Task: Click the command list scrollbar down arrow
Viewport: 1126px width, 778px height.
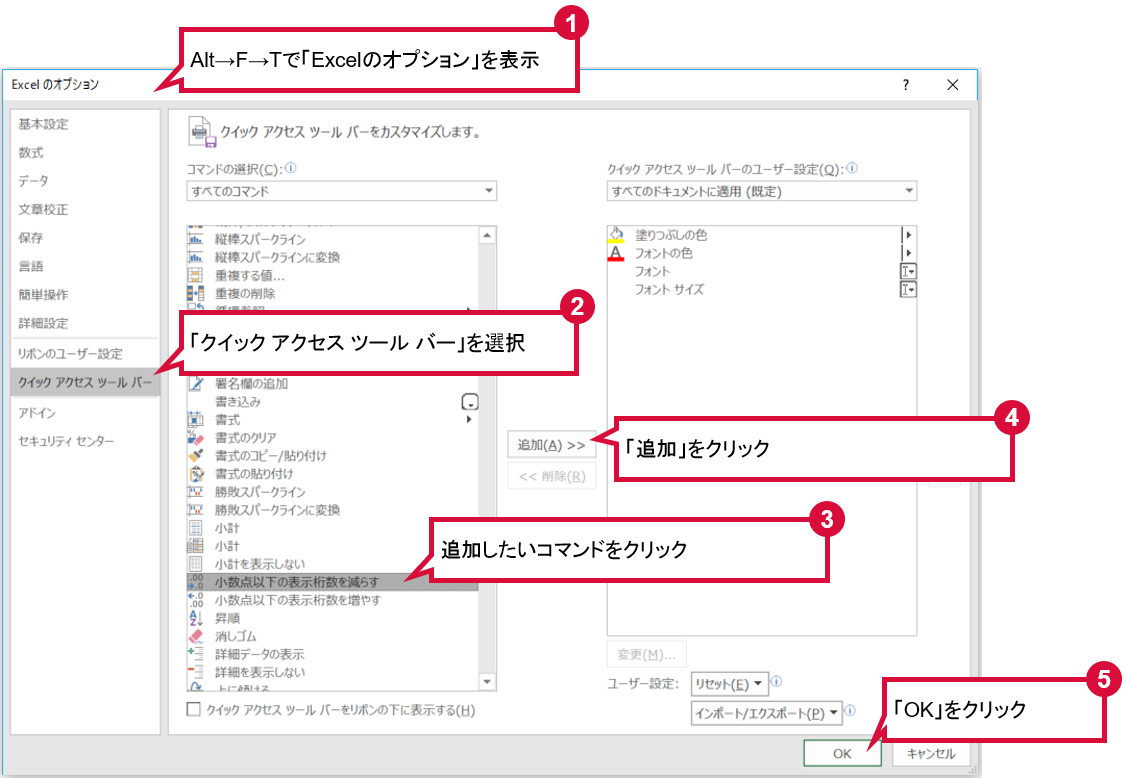Action: tap(488, 682)
